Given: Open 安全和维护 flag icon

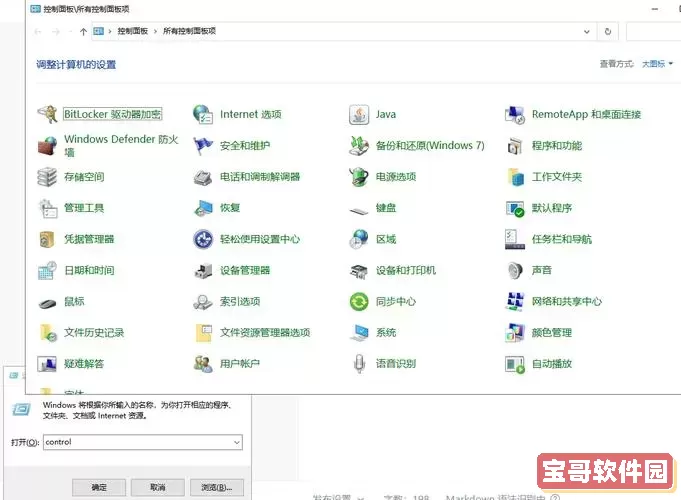Looking at the screenshot, I should point(203,146).
